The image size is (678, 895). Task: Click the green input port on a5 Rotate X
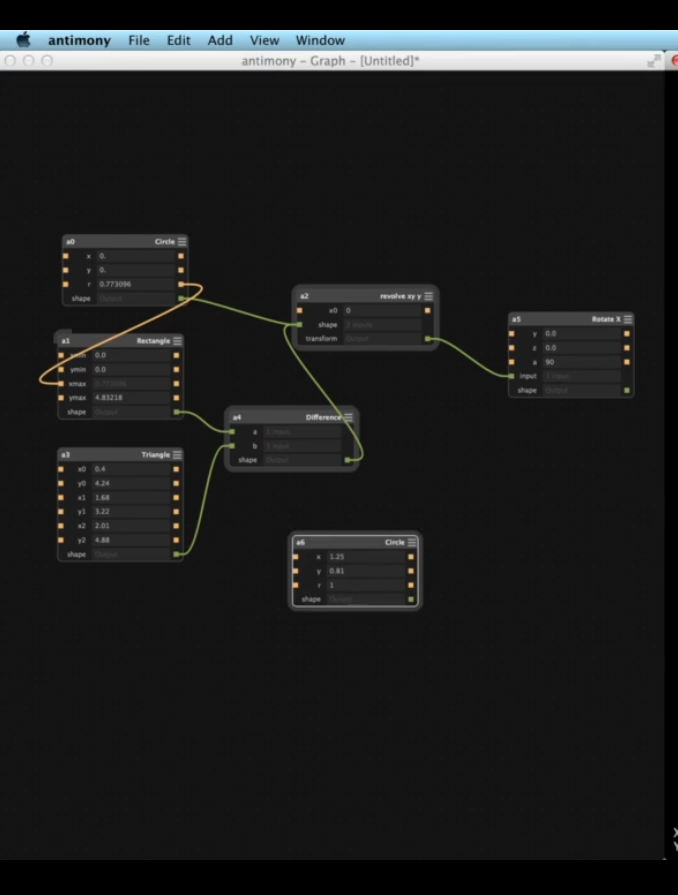click(511, 376)
